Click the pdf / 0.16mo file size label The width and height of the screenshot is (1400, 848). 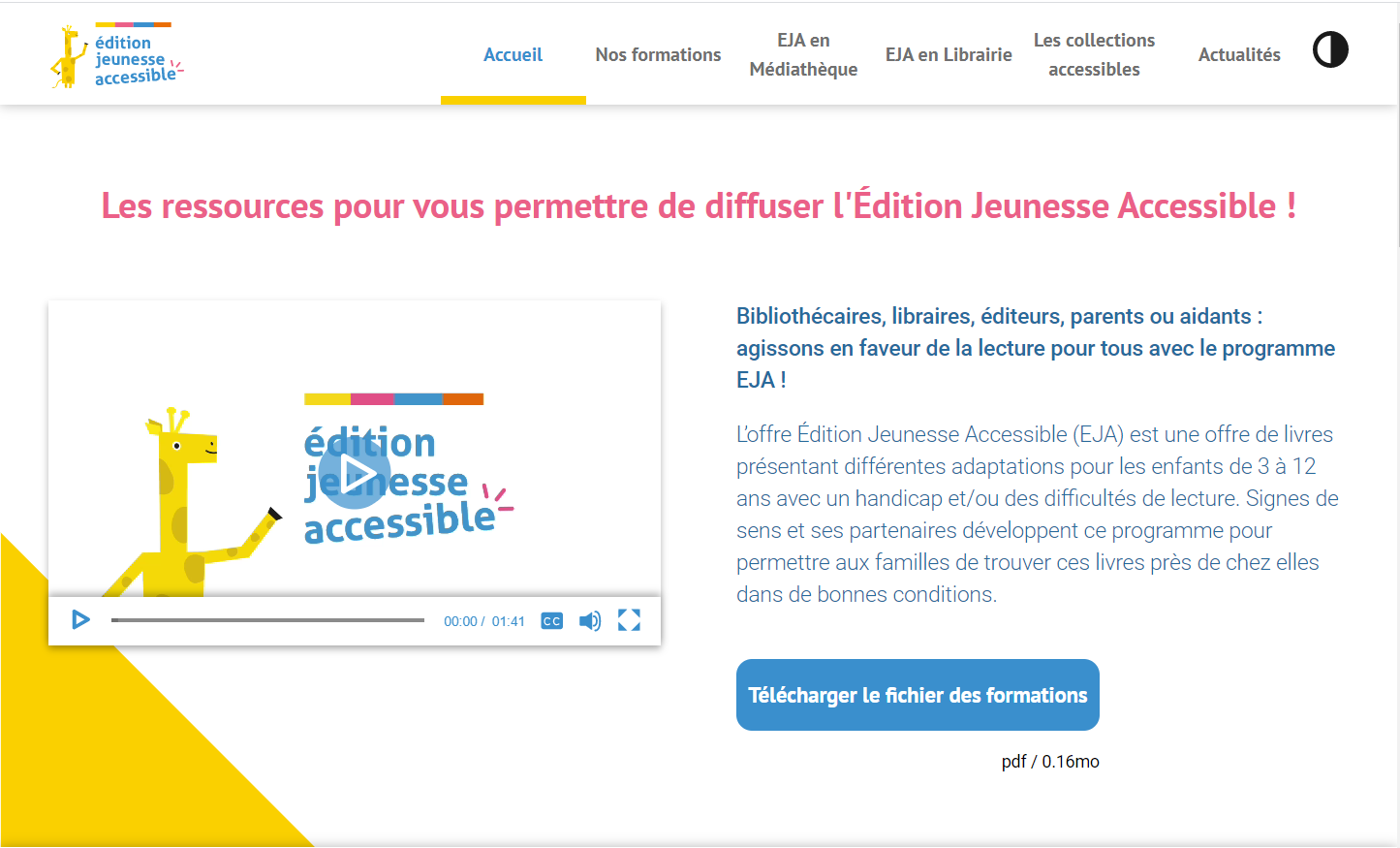pyautogui.click(x=1050, y=762)
